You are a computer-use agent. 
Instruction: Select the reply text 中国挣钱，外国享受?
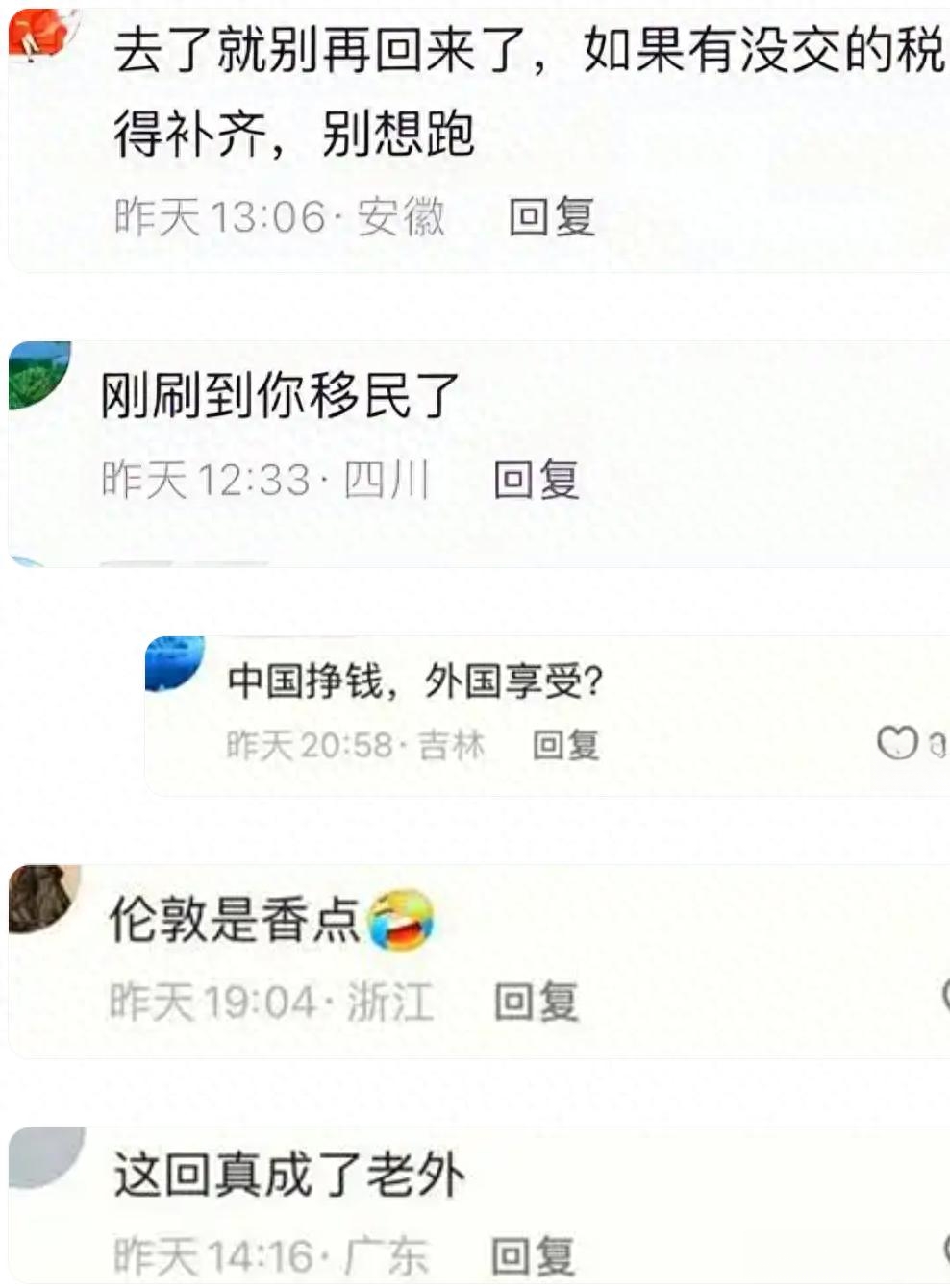415,681
